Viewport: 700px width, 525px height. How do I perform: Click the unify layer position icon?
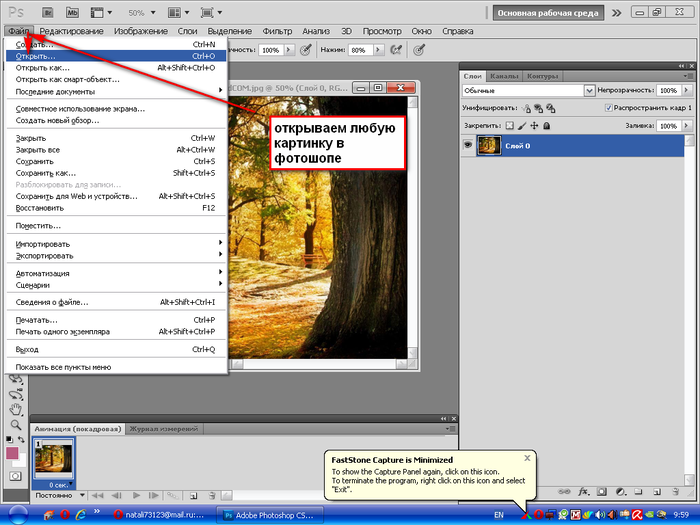[x=526, y=108]
